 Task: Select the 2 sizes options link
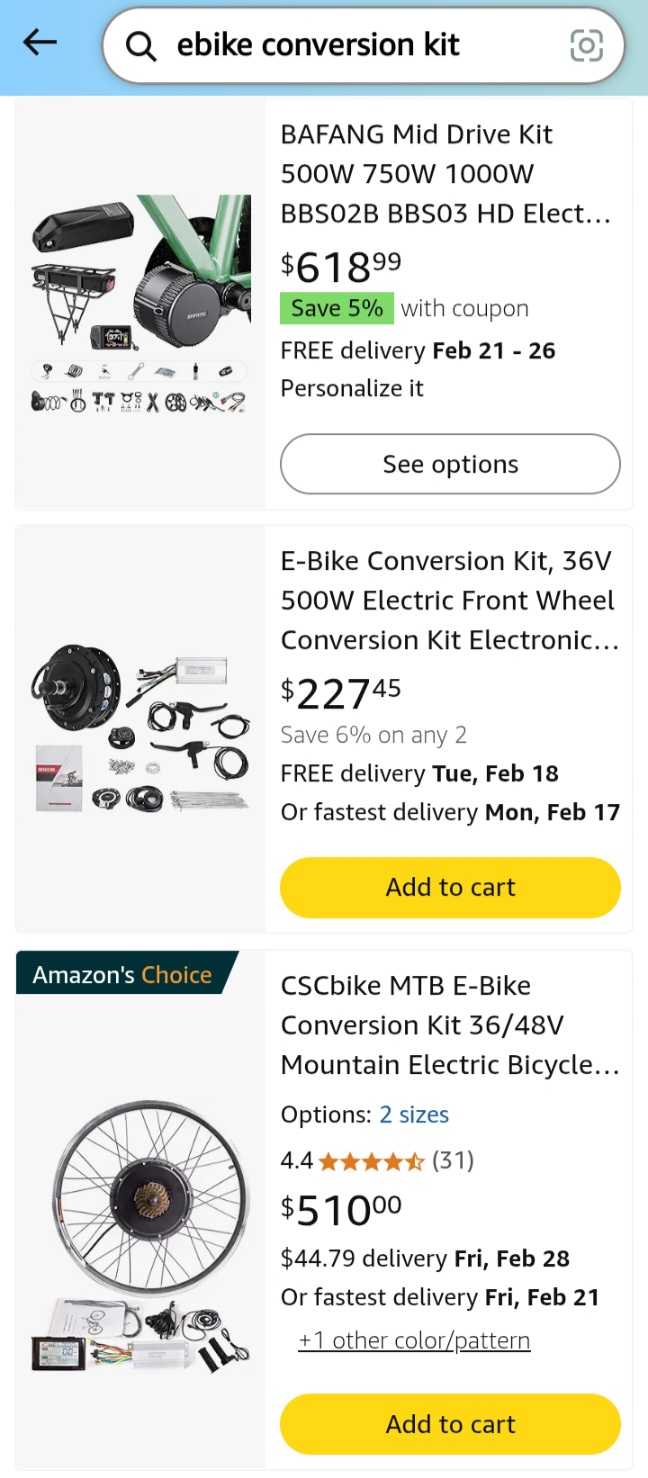coord(414,1115)
